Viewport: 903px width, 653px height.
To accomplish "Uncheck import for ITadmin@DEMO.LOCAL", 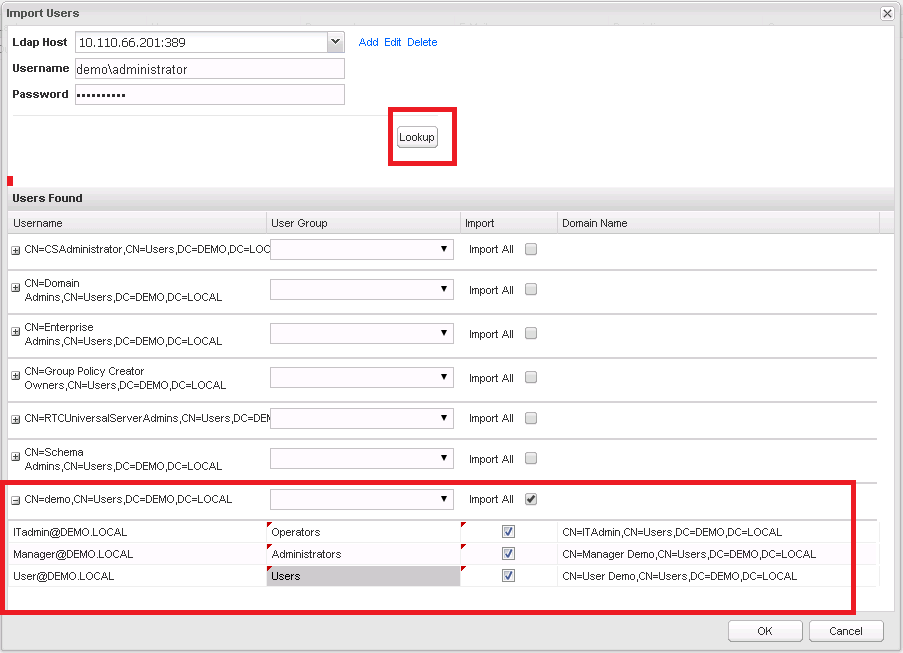I will pos(508,532).
